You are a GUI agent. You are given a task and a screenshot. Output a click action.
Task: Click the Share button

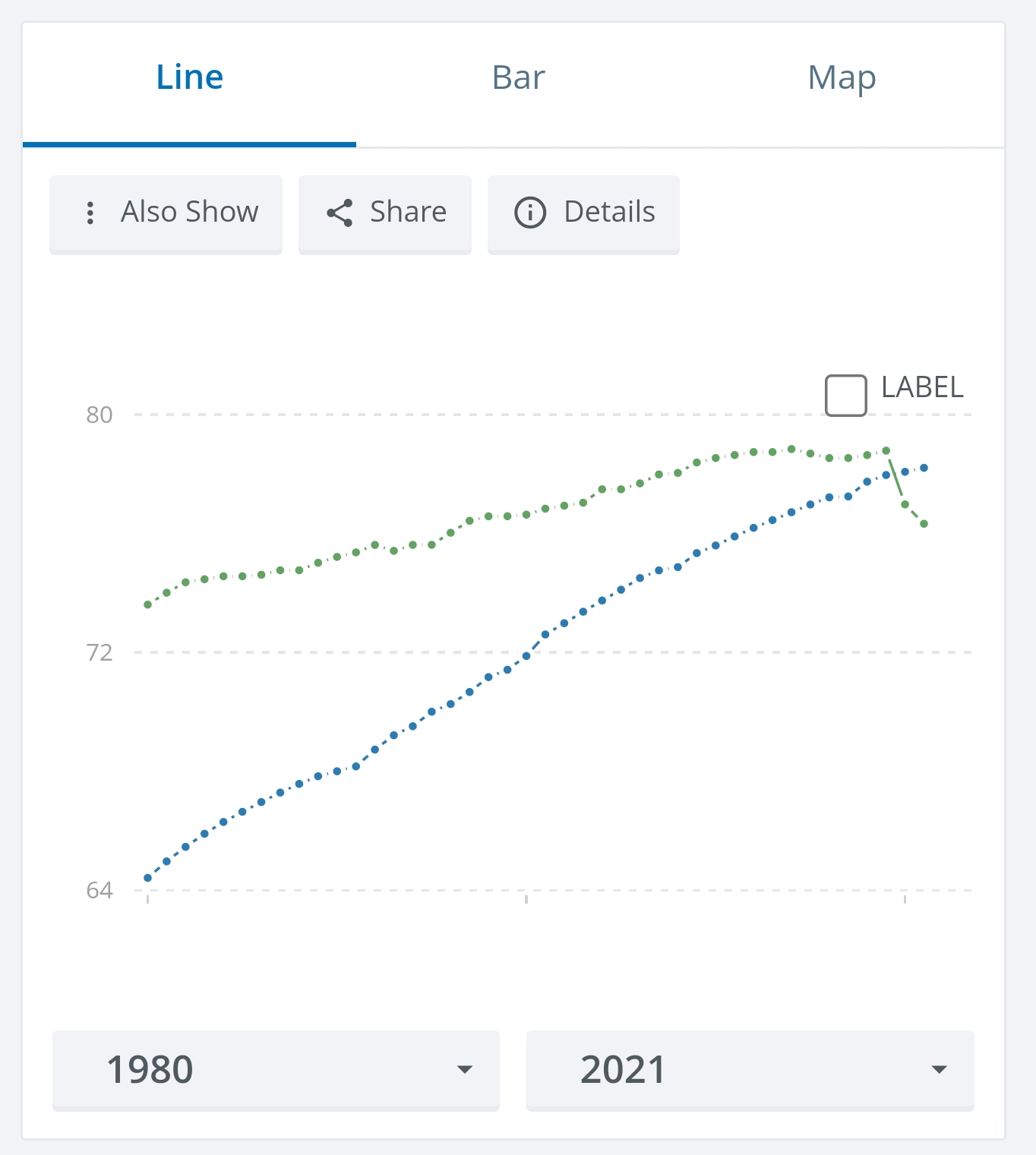pos(385,214)
